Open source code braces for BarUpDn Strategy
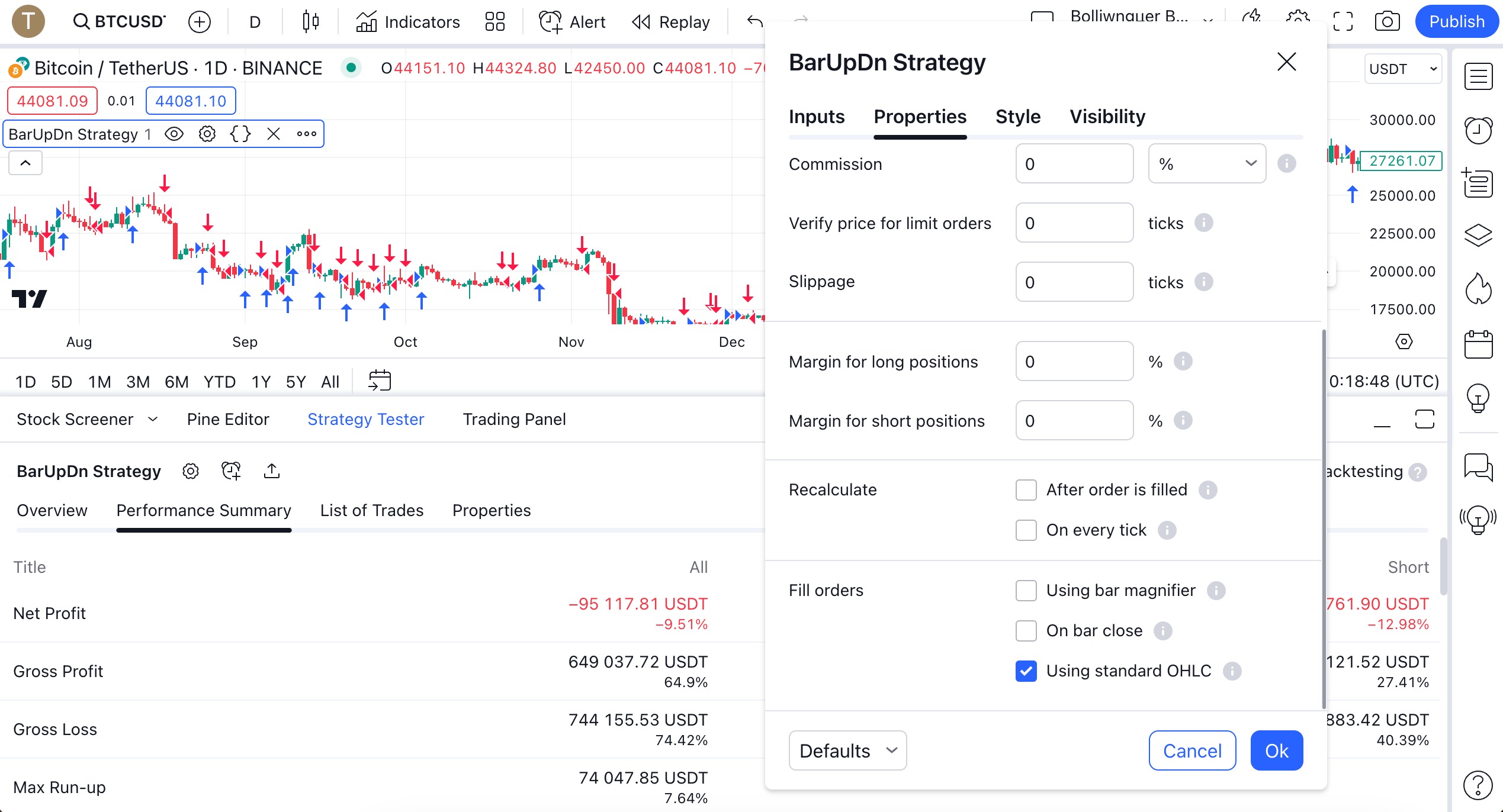The image size is (1503, 812). coord(240,134)
